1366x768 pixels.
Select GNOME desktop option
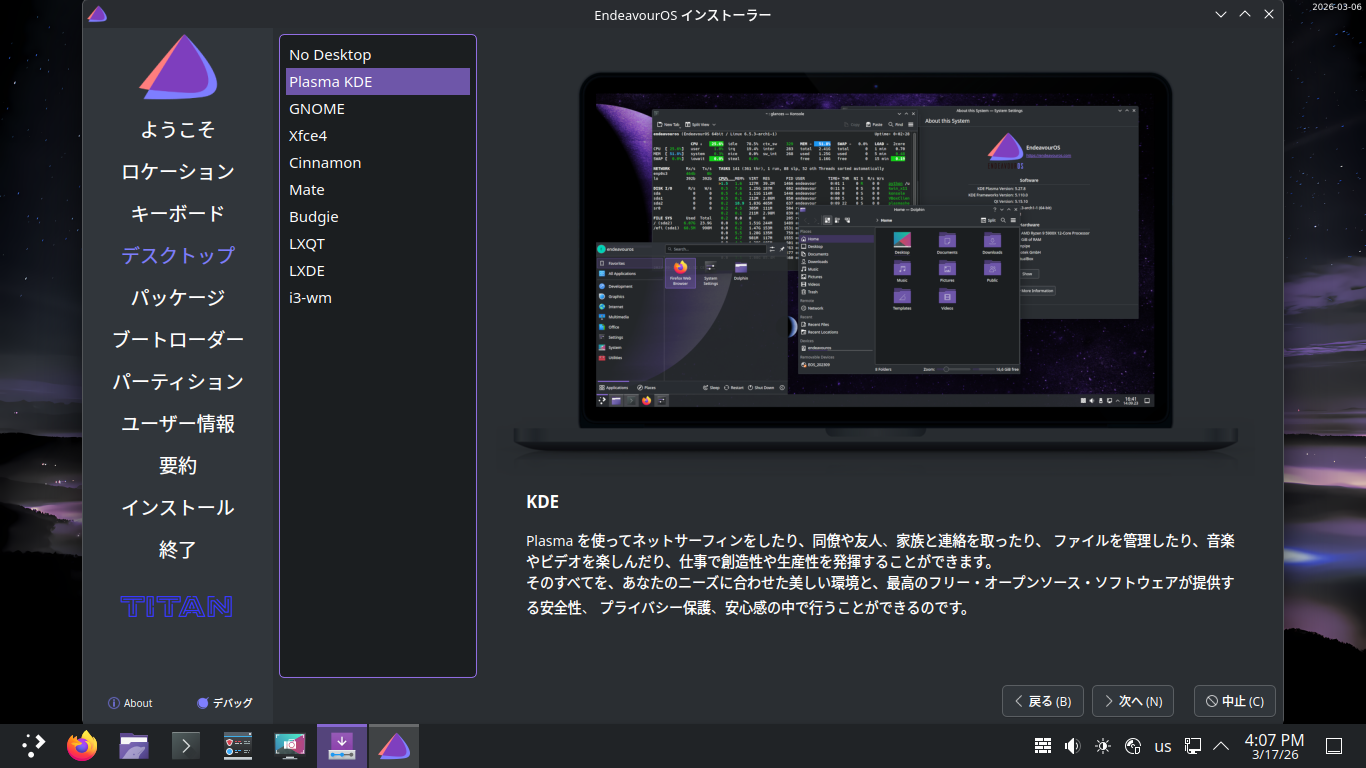pos(378,109)
